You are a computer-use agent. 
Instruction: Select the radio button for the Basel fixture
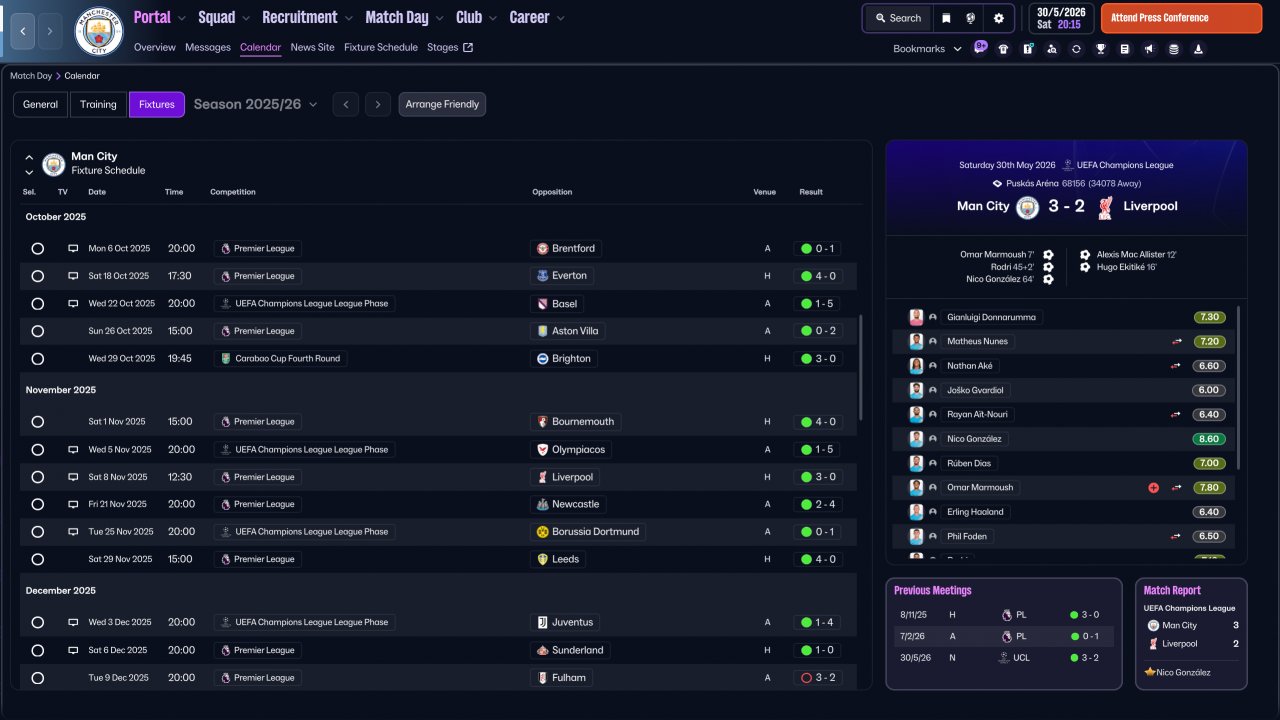coord(38,304)
